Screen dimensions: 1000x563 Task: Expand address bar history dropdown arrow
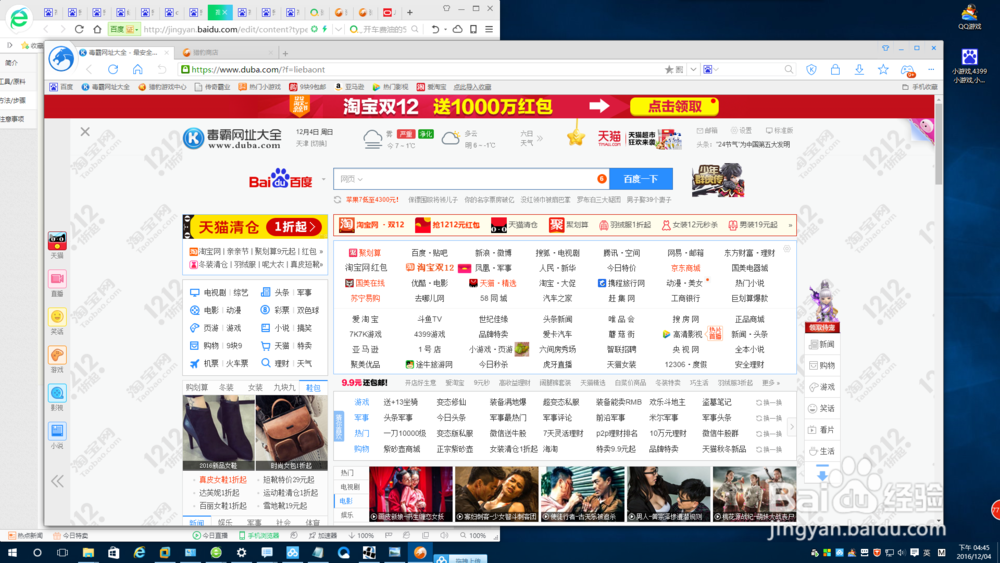693,69
